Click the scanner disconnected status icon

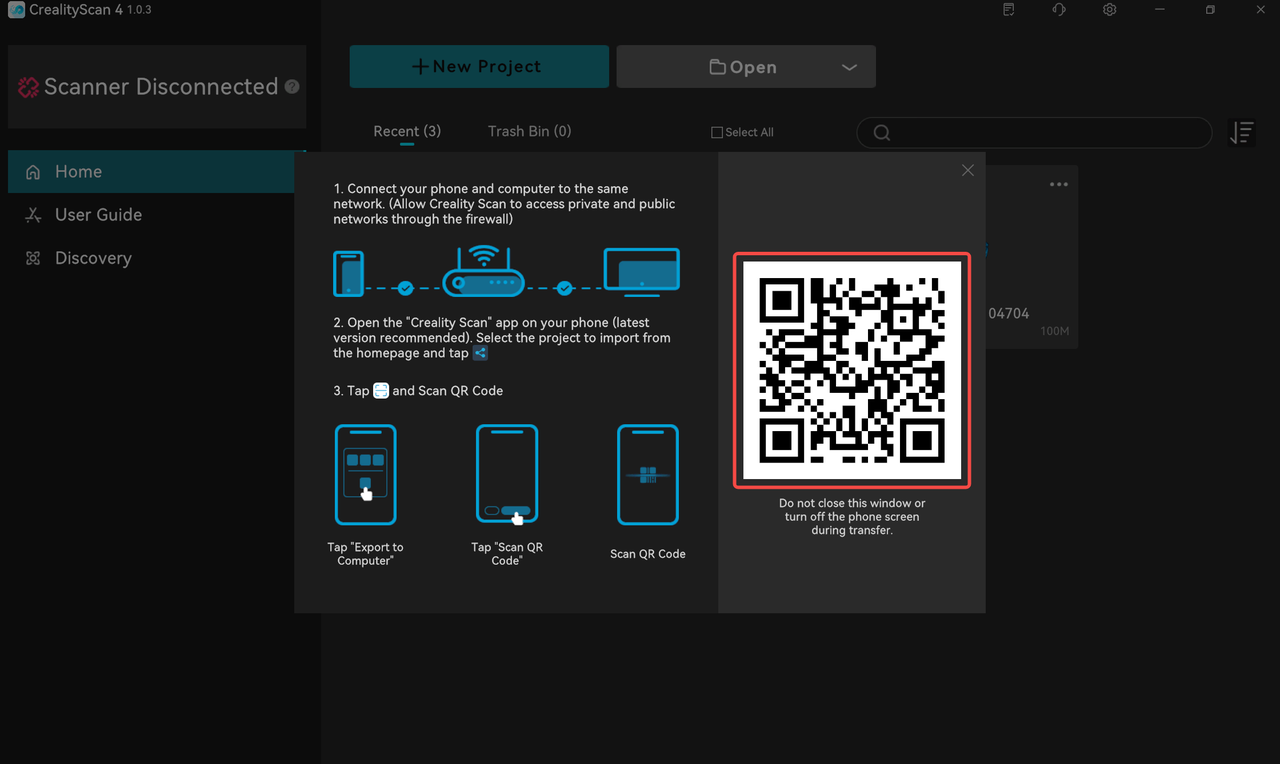[28, 88]
